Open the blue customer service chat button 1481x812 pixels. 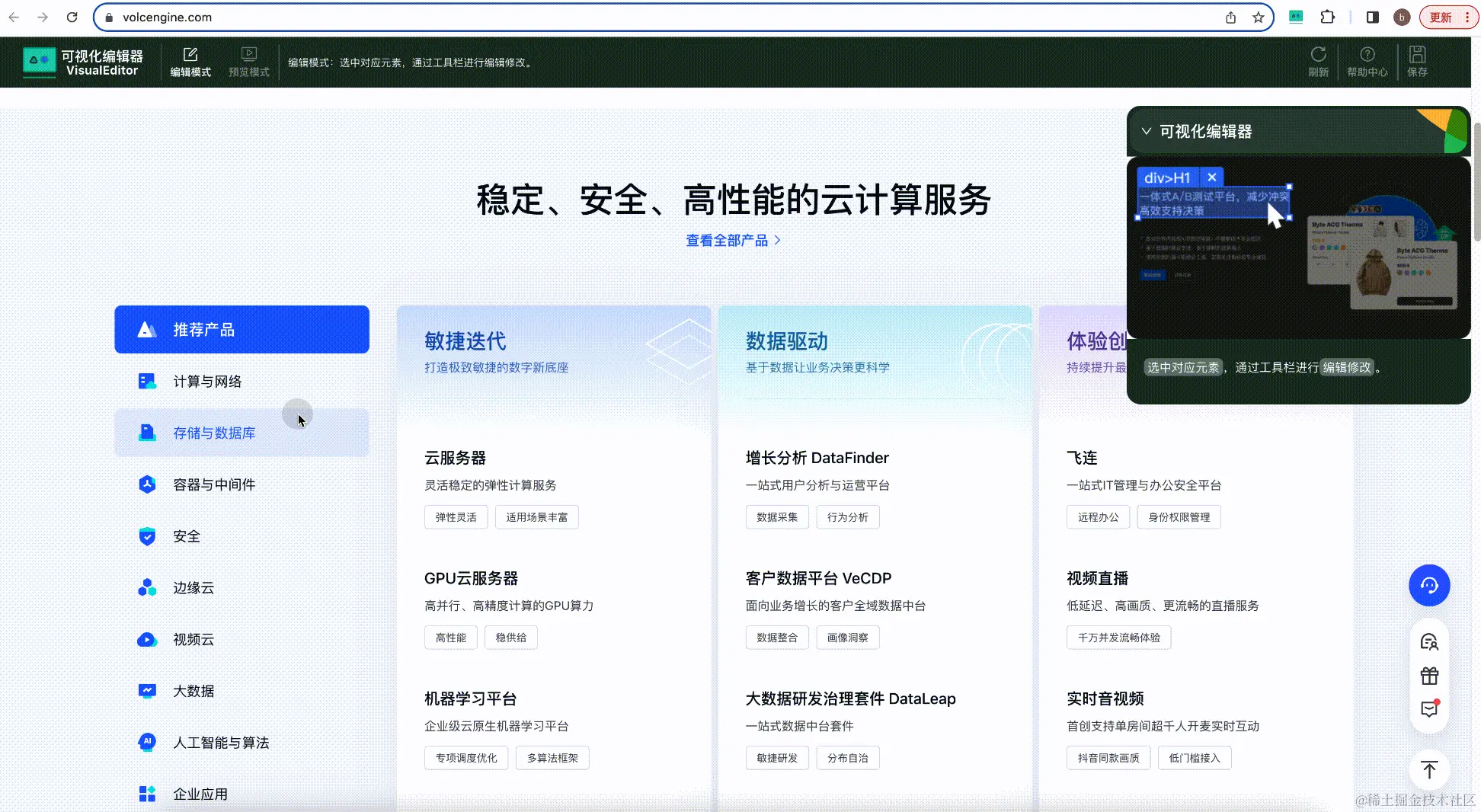[x=1429, y=585]
